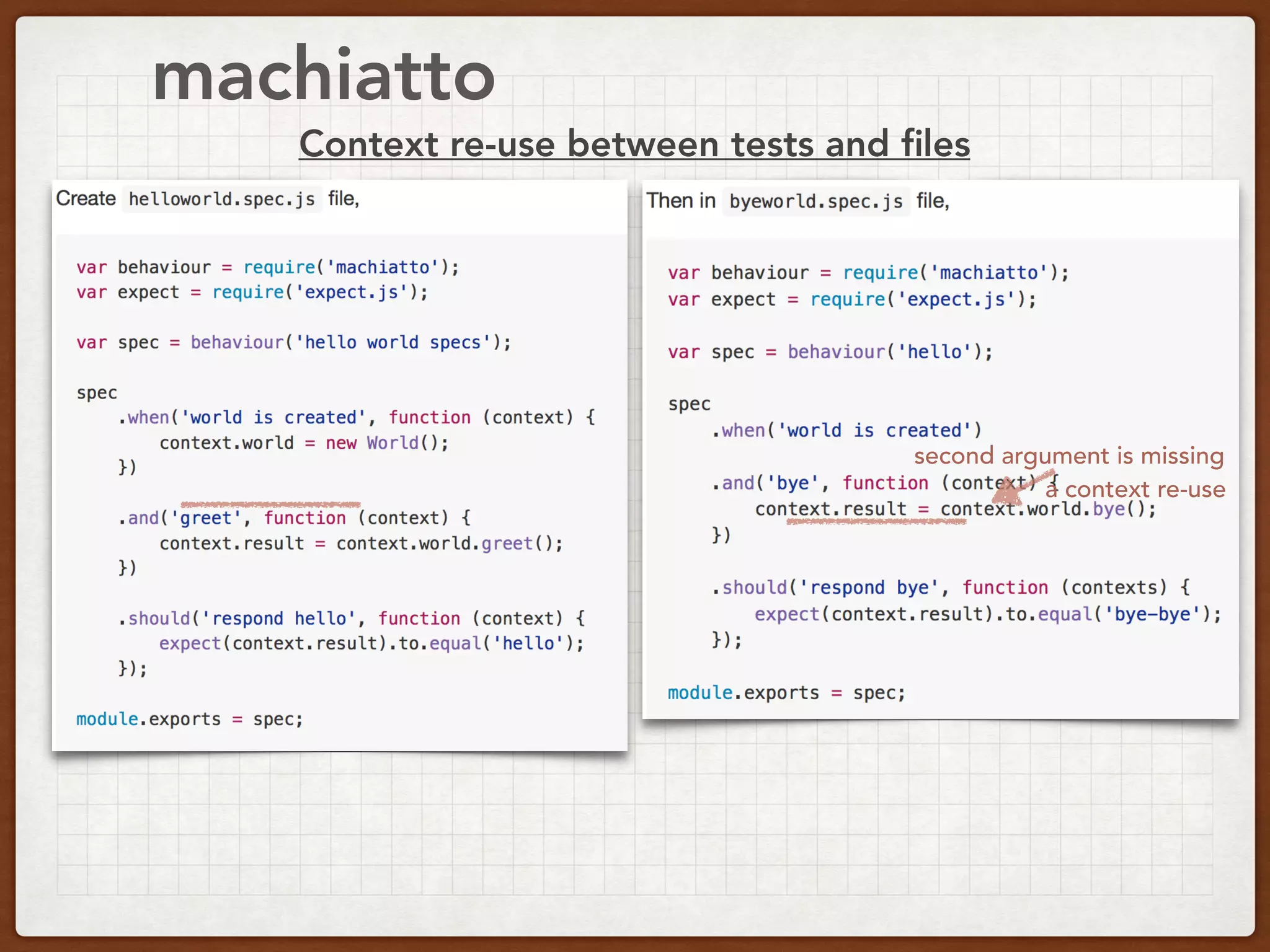Click 'module.exports = spec;' in right panel
Viewport: 1270px width, 952px height.
pyautogui.click(x=786, y=693)
